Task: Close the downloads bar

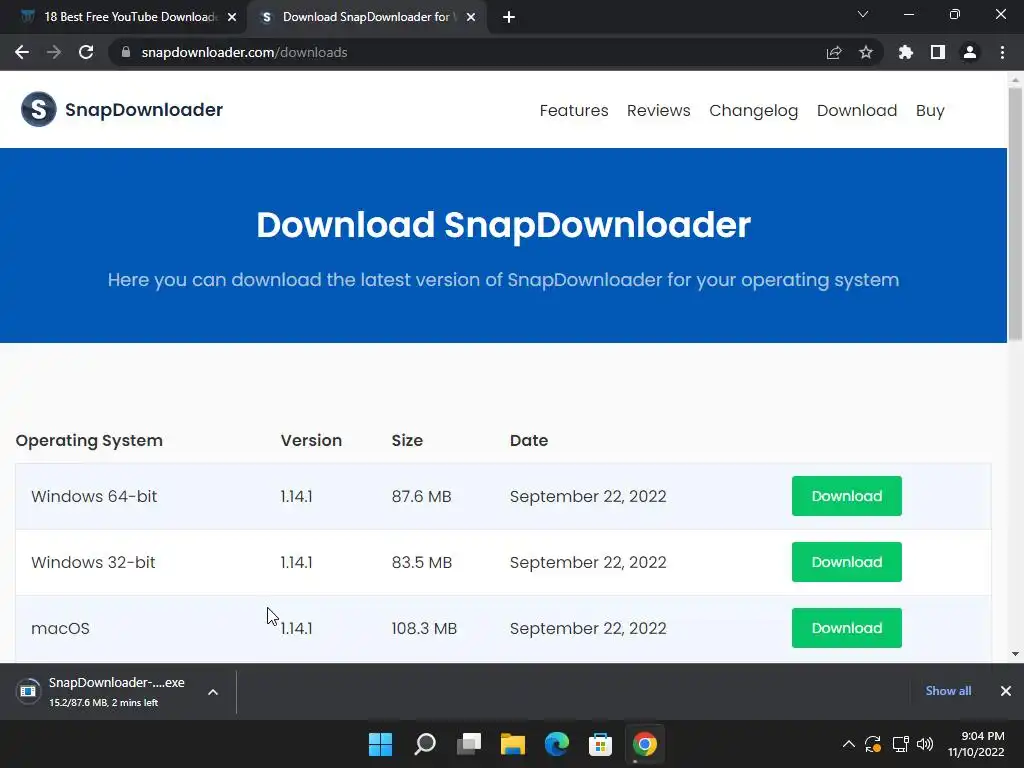Action: pyautogui.click(x=1006, y=691)
